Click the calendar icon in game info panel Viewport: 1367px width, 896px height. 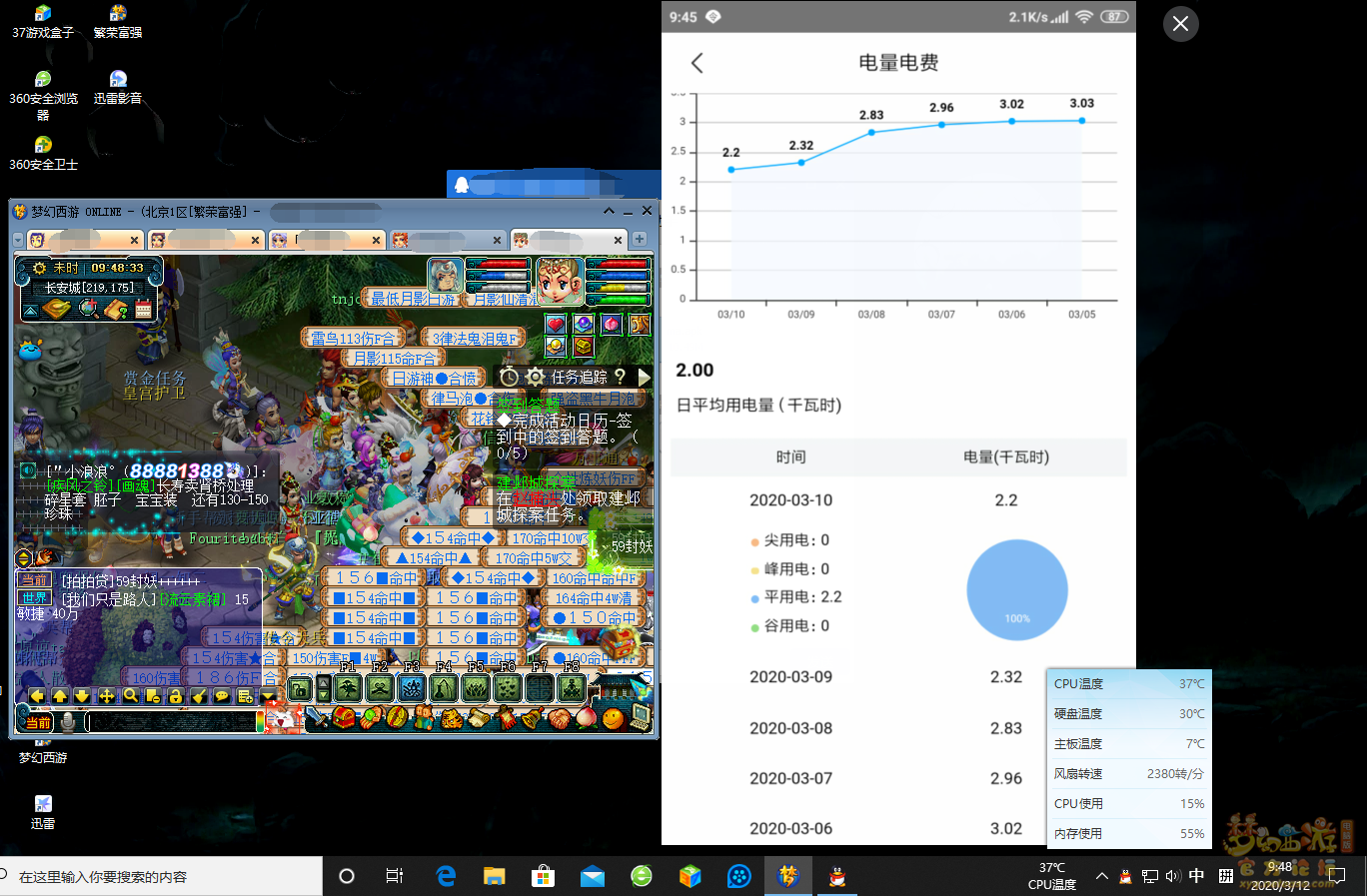tap(144, 310)
